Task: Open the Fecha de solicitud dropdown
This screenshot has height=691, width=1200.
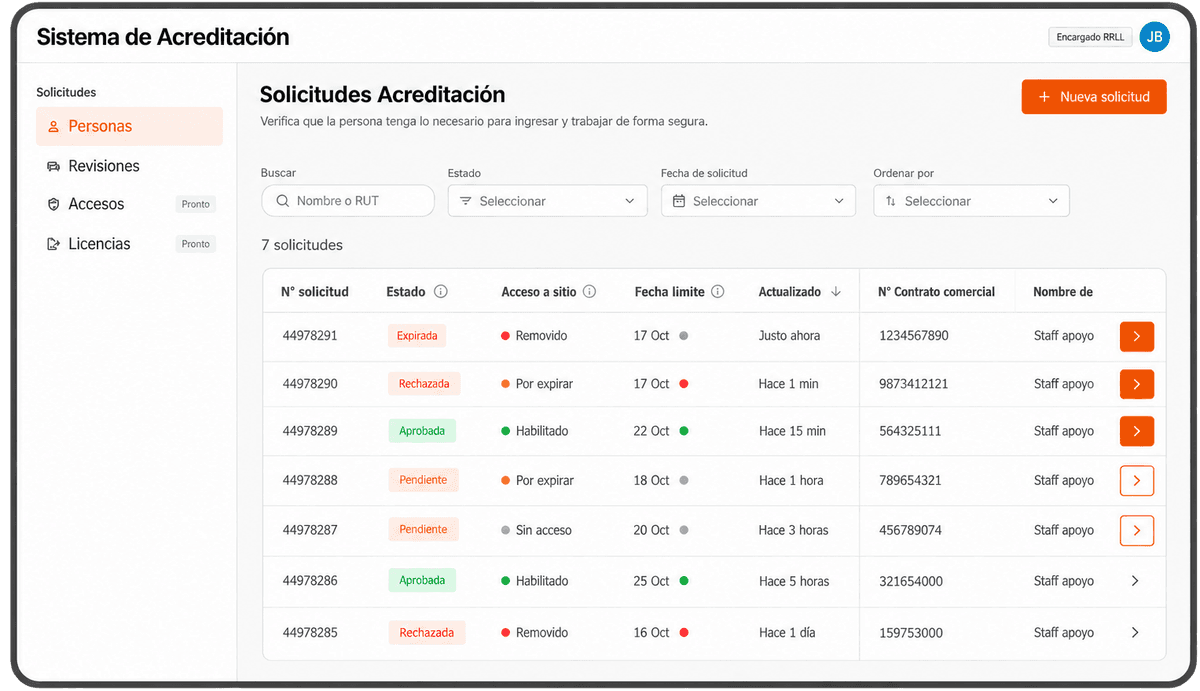Action: pos(759,201)
